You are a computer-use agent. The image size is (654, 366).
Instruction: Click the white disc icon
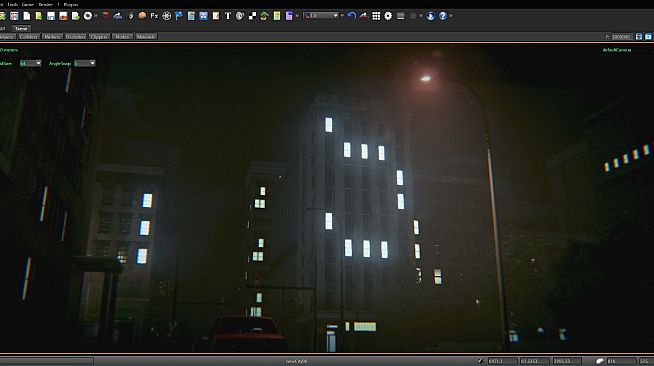(x=88, y=16)
